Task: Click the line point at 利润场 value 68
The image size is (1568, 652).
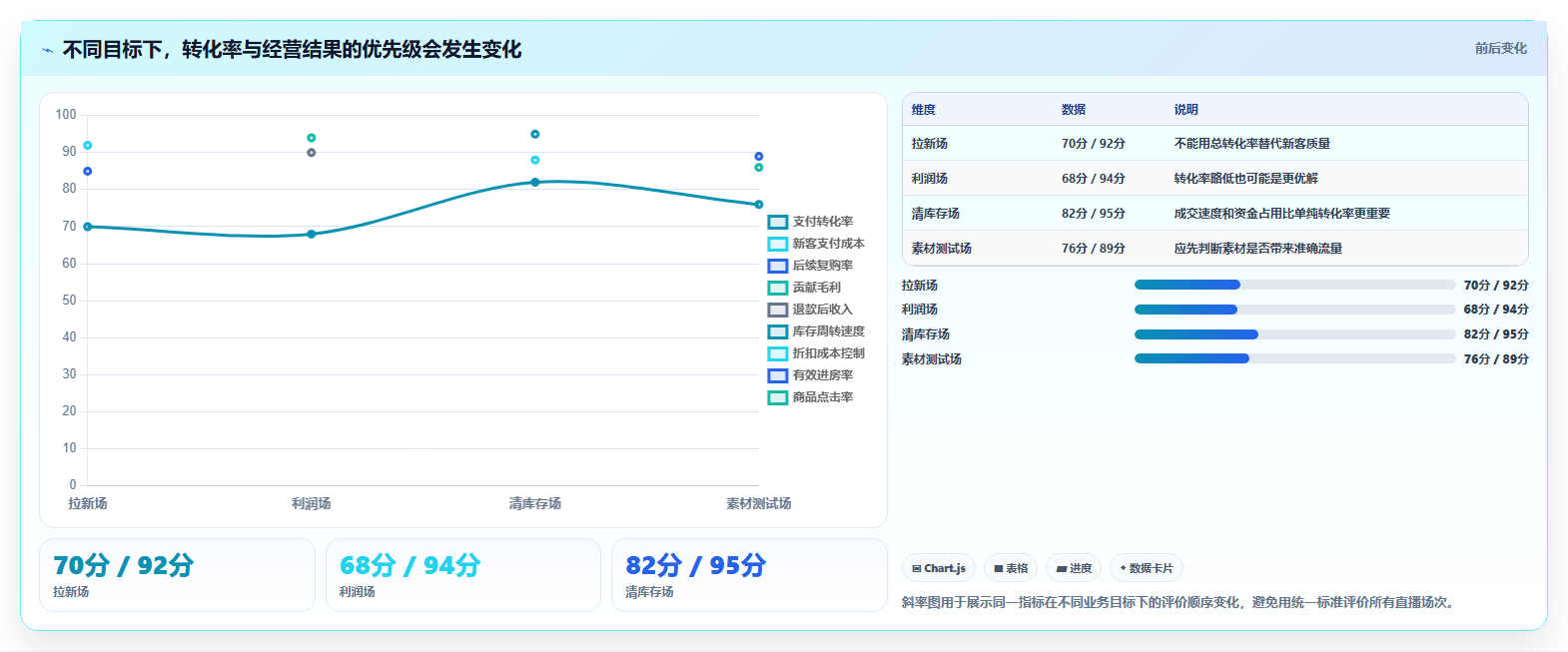Action: click(x=312, y=235)
